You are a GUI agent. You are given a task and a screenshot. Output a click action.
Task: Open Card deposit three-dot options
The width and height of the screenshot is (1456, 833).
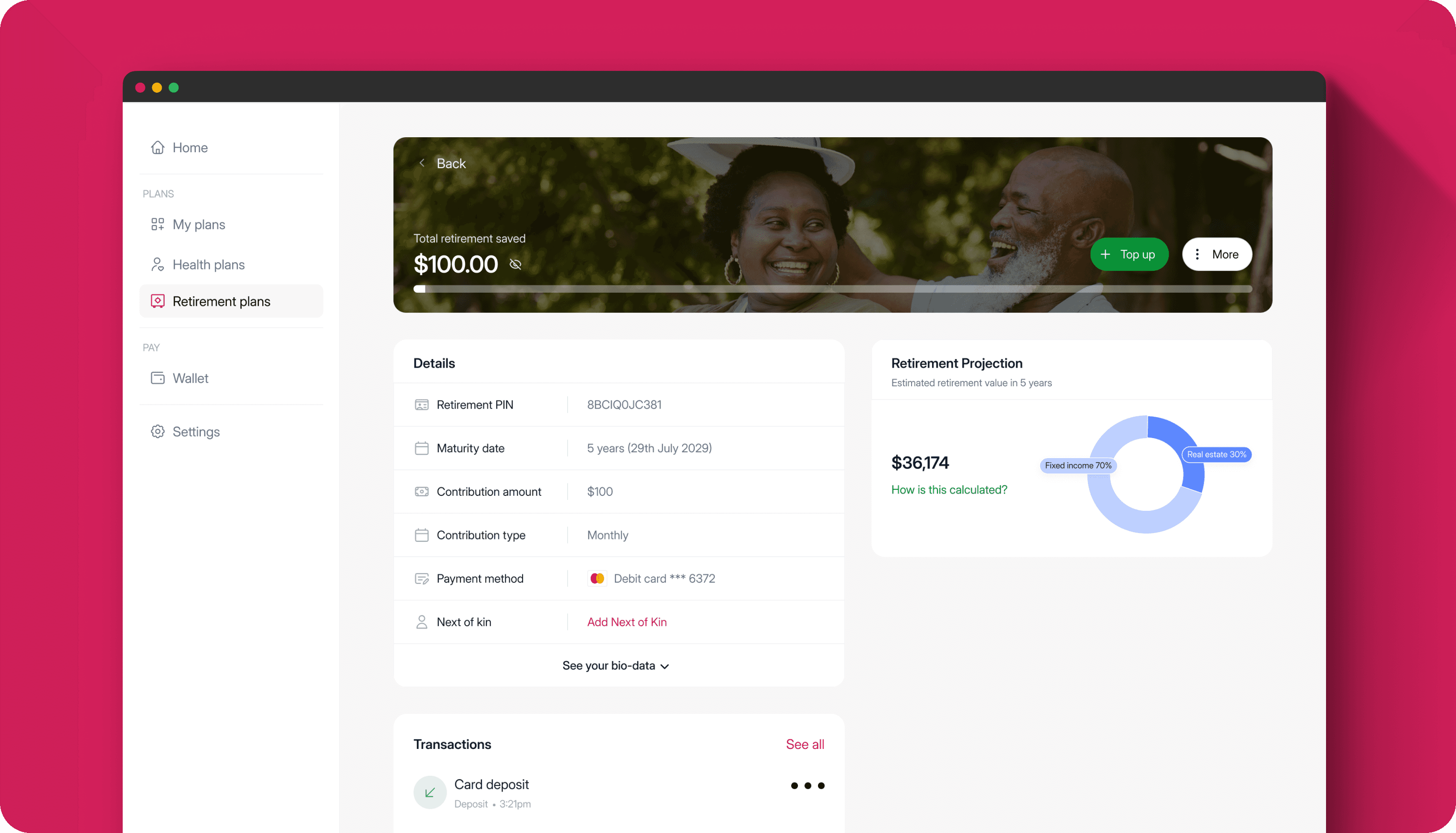(x=807, y=786)
